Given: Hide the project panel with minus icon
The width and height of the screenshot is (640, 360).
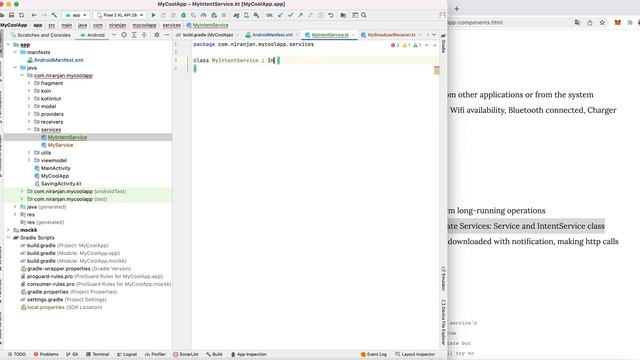Looking at the screenshot, I should 167,35.
